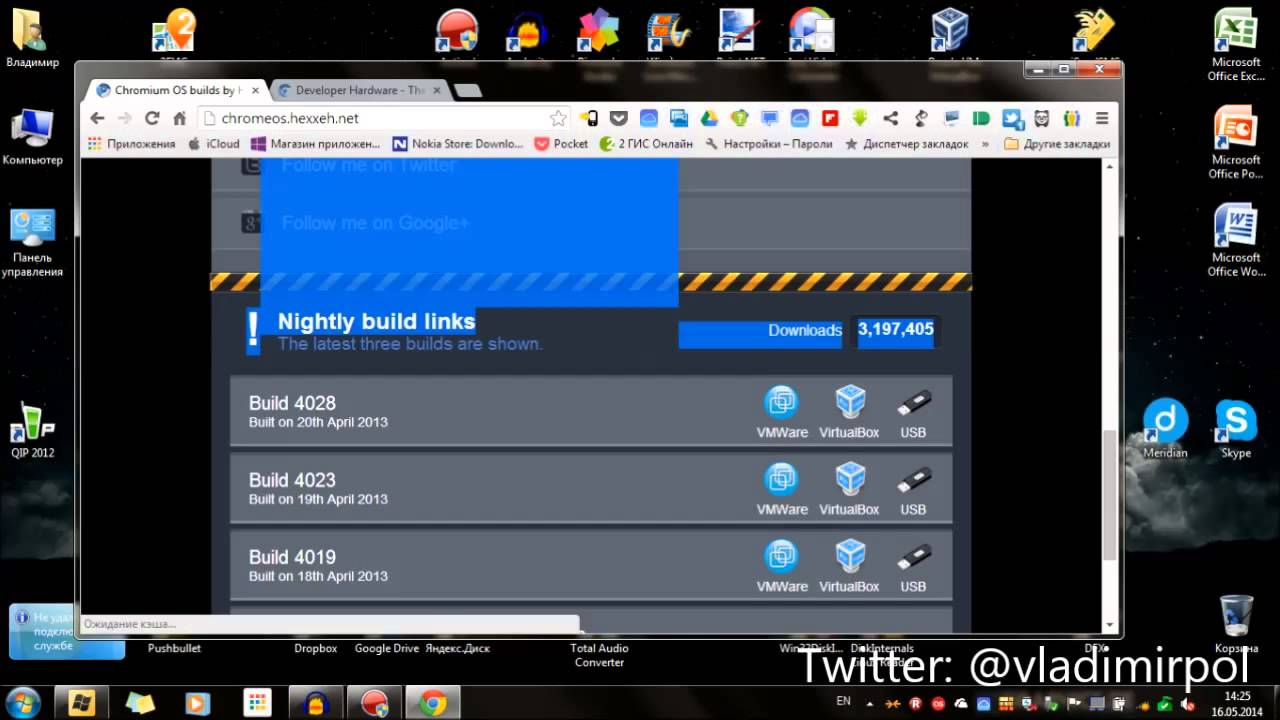
Task: Open the 2 ГИС Онлайн bookmark
Action: [x=646, y=144]
